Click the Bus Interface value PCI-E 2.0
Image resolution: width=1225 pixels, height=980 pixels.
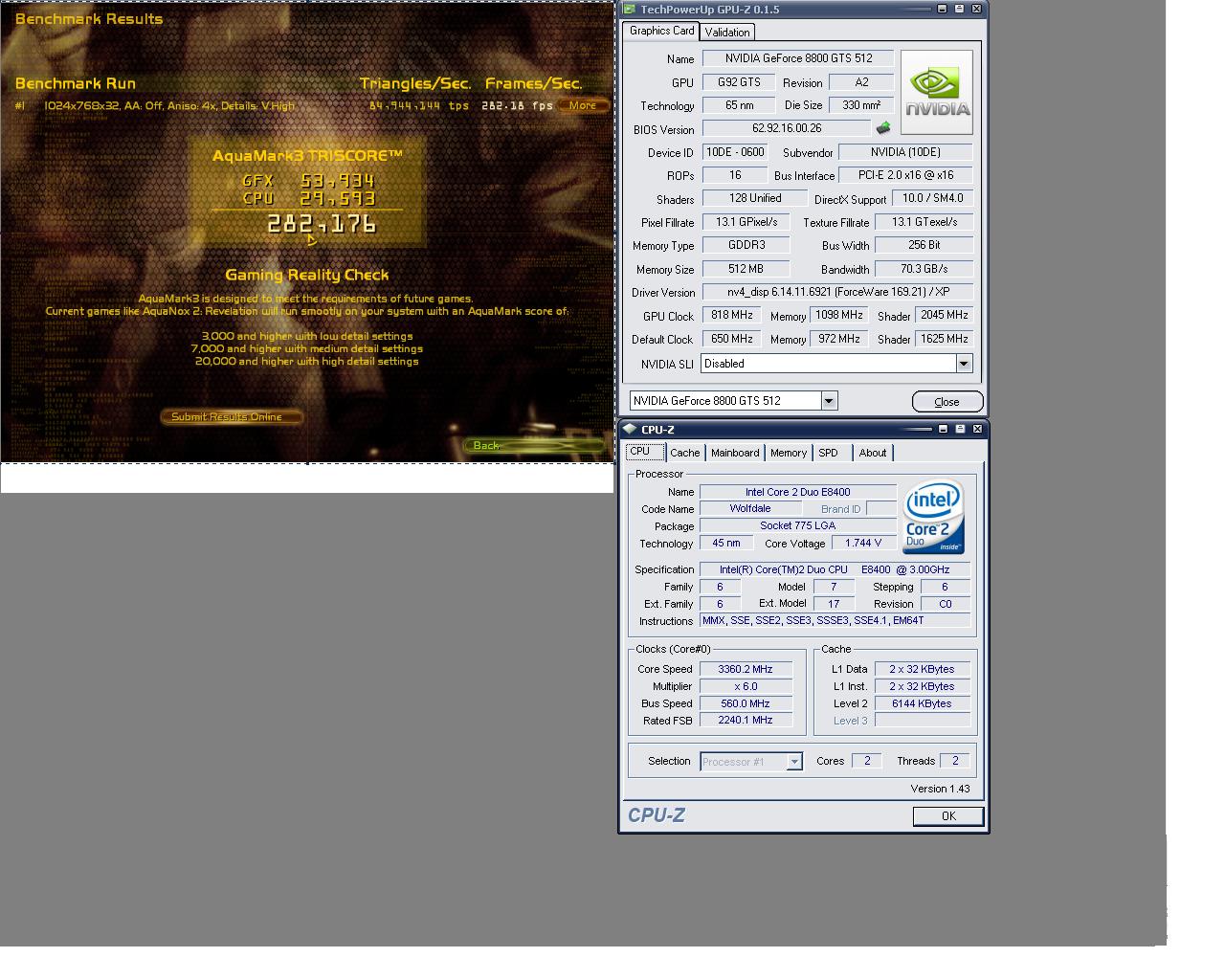coord(905,175)
